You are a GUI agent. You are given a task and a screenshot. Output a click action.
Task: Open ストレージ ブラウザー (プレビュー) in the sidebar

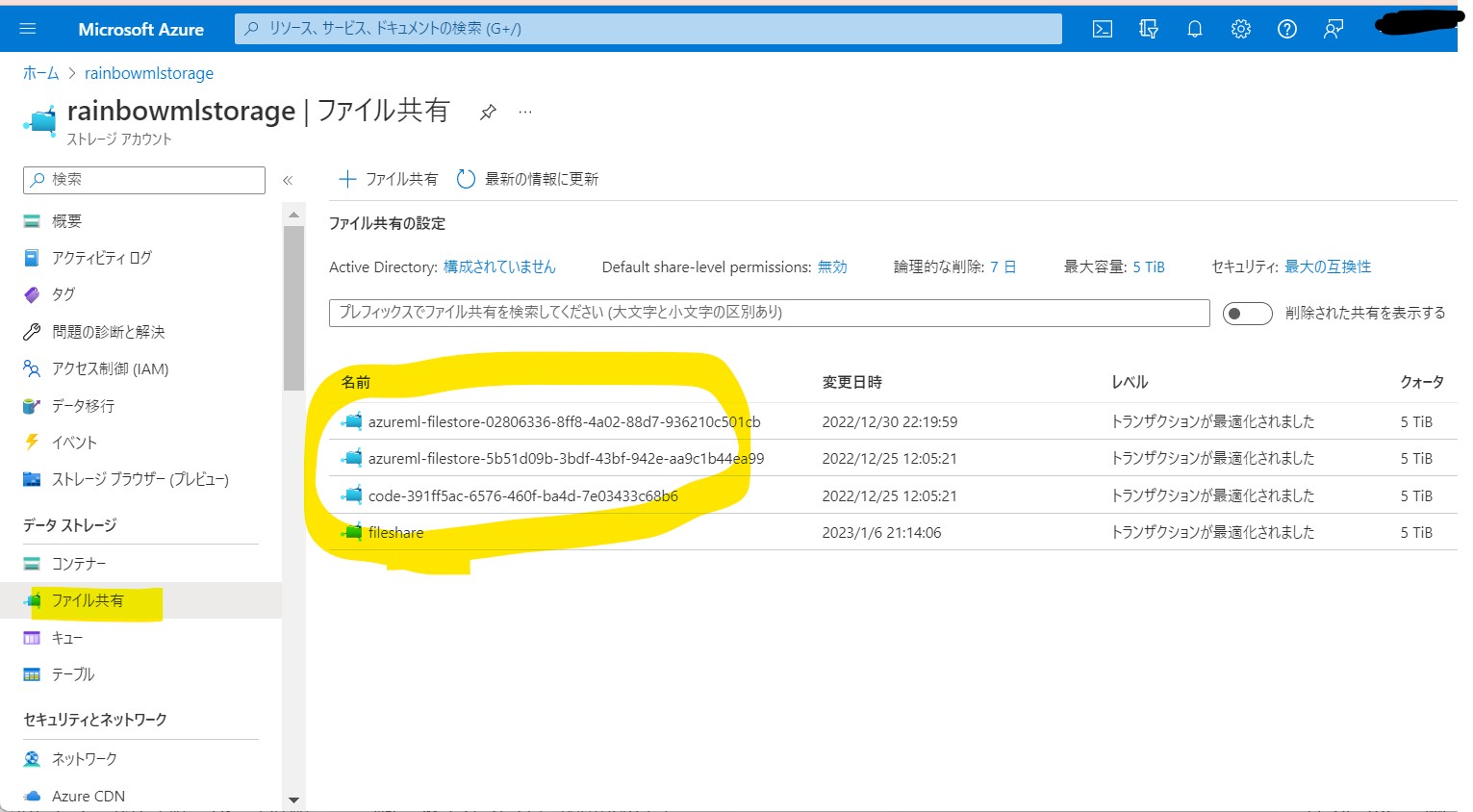tap(141, 479)
